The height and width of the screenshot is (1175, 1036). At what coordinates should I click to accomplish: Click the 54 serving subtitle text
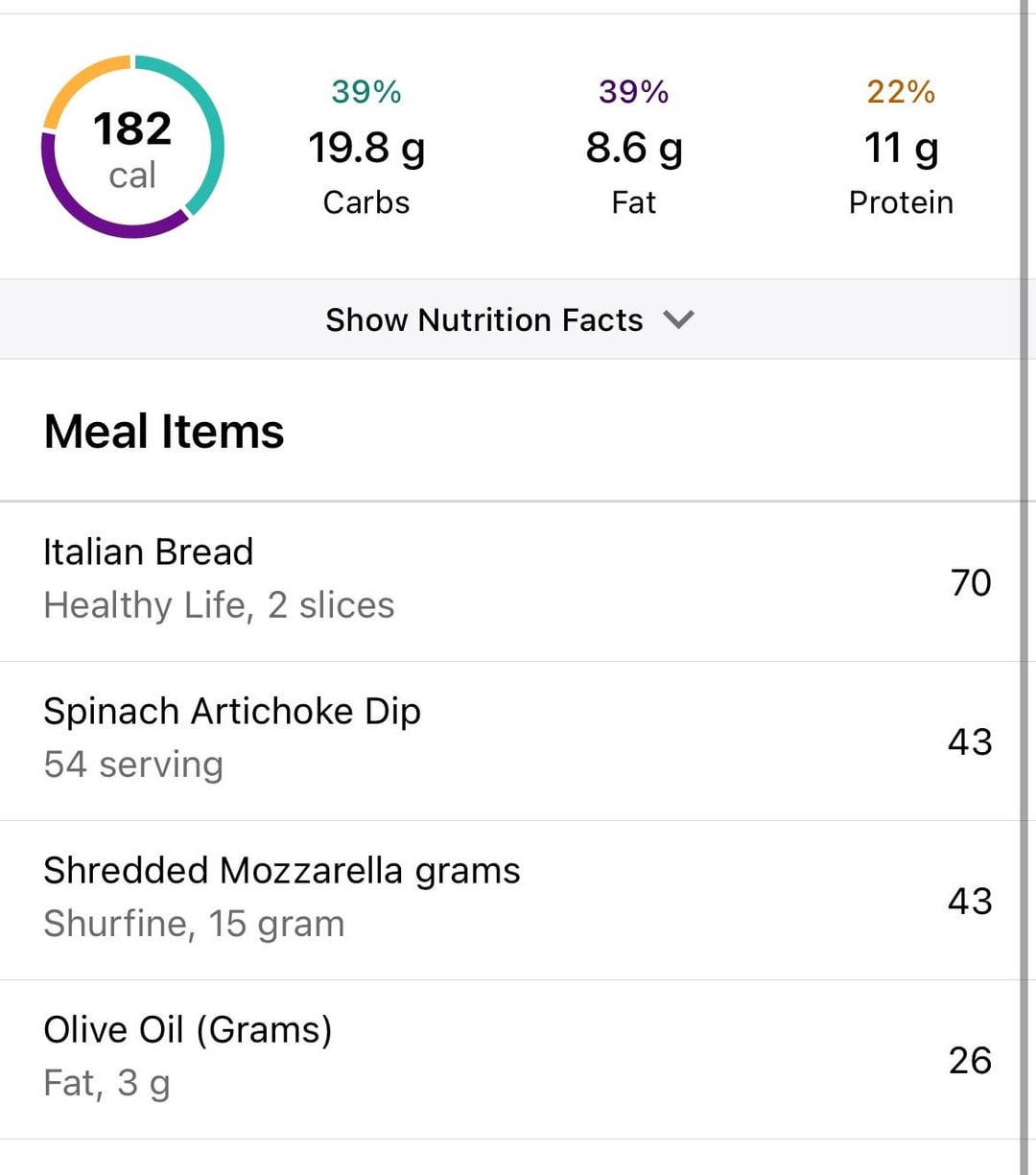(133, 764)
